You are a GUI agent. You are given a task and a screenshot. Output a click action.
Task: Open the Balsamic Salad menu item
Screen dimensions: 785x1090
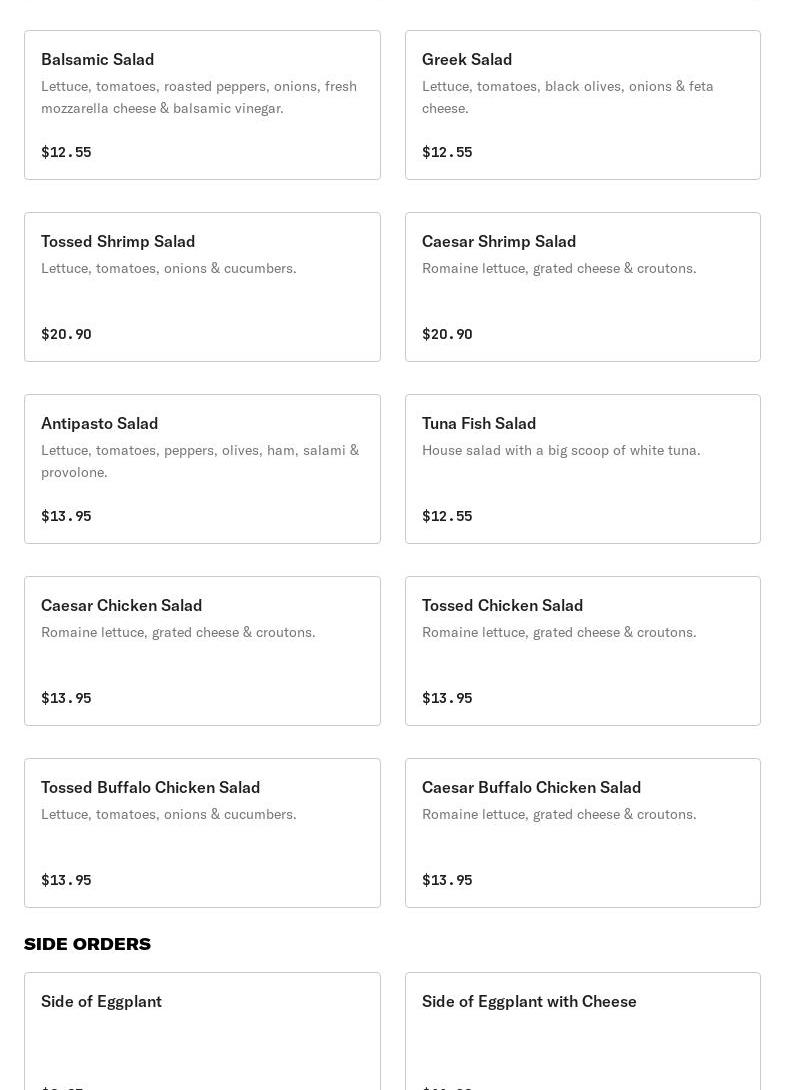202,105
